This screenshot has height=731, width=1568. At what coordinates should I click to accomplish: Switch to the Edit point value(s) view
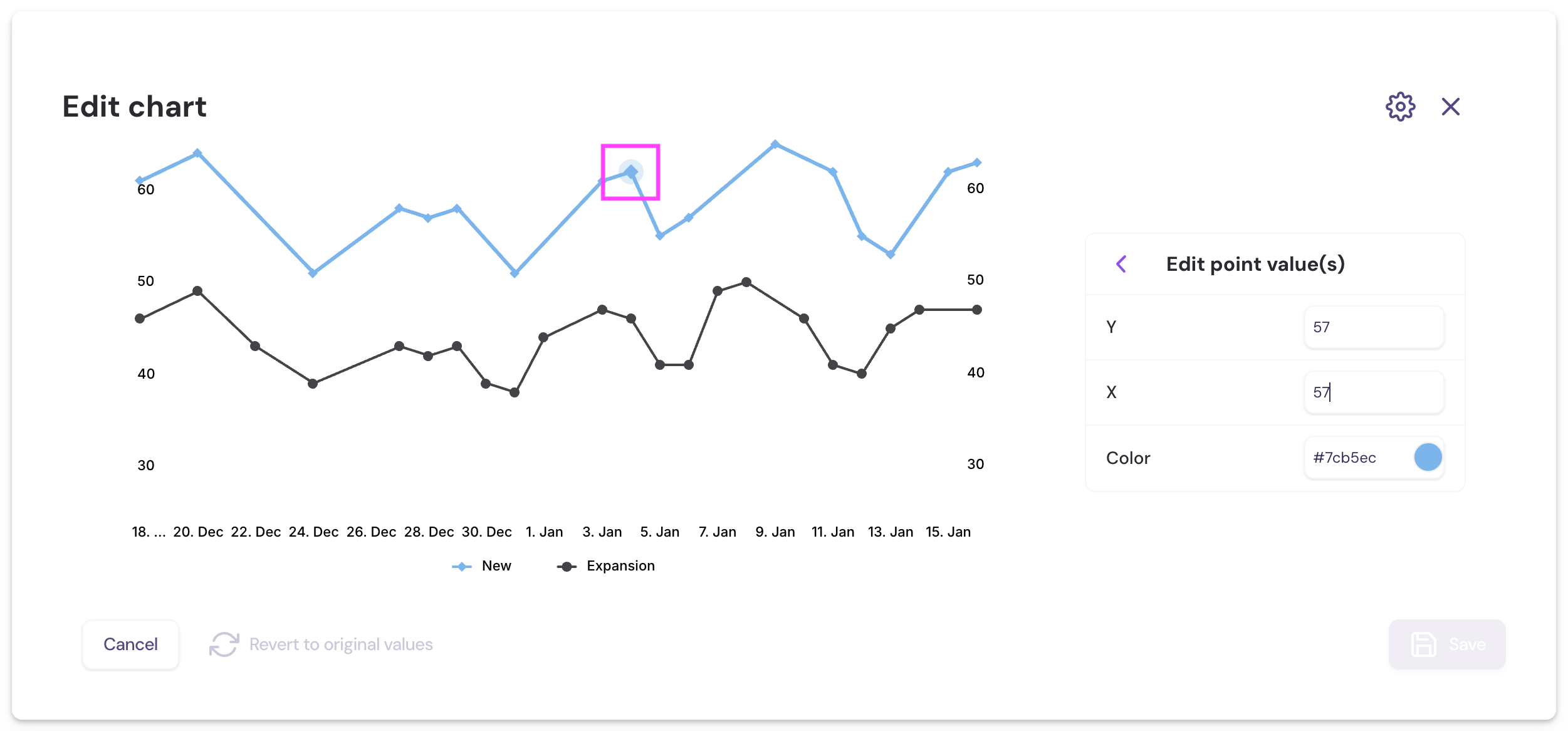tap(1256, 264)
